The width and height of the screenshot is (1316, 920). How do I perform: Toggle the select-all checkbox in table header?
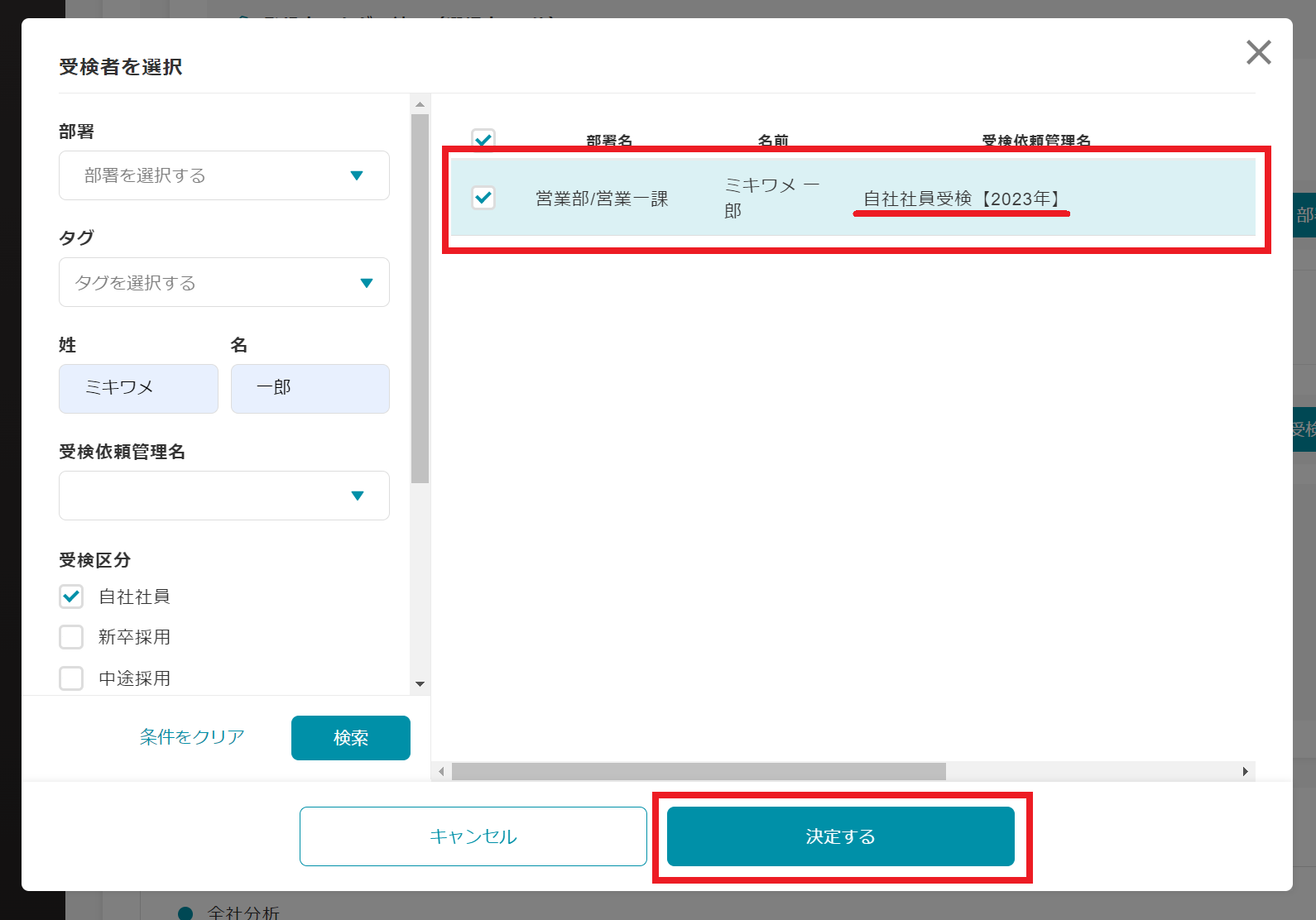click(x=483, y=139)
